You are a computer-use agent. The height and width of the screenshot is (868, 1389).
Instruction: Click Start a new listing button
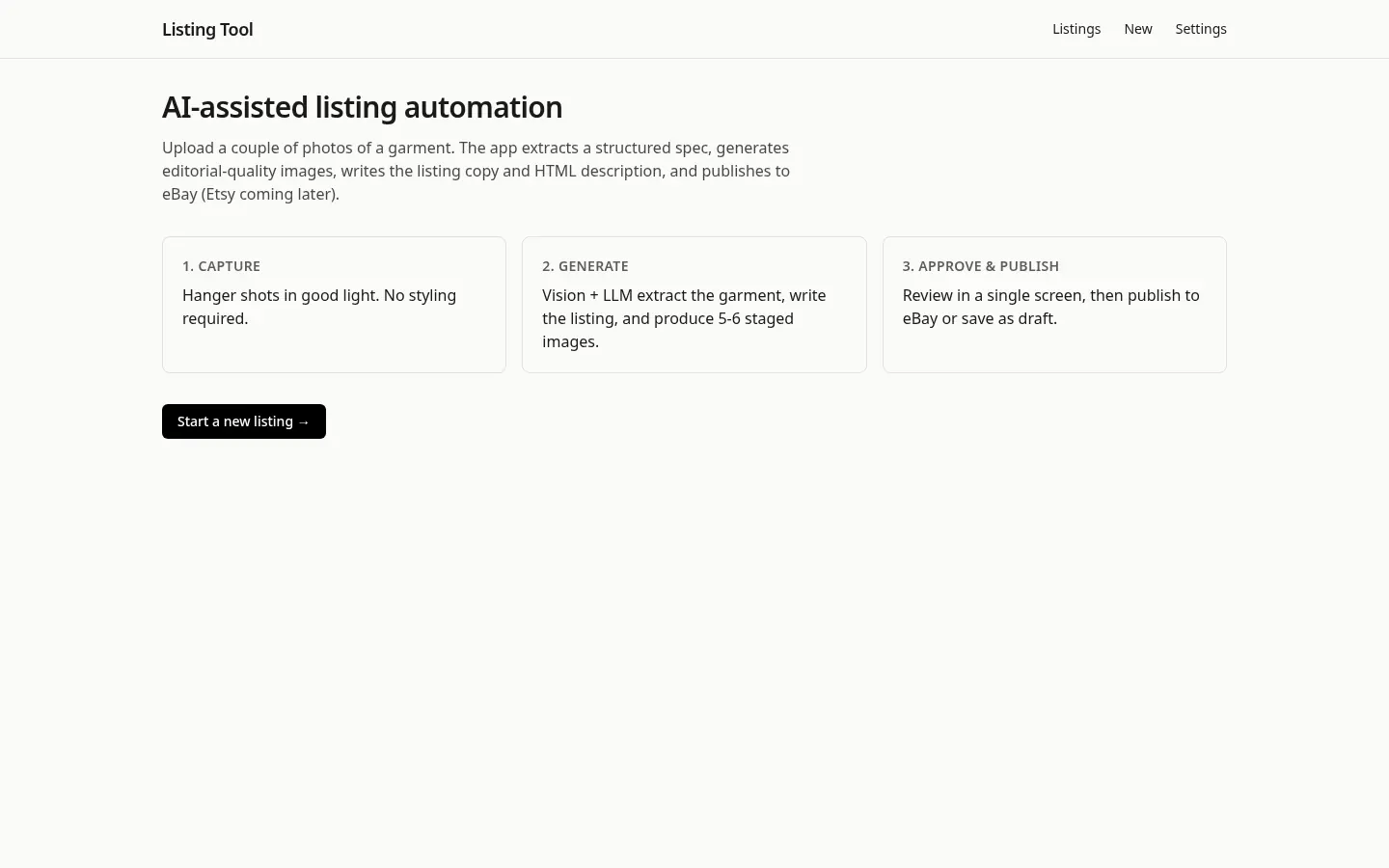tap(244, 421)
